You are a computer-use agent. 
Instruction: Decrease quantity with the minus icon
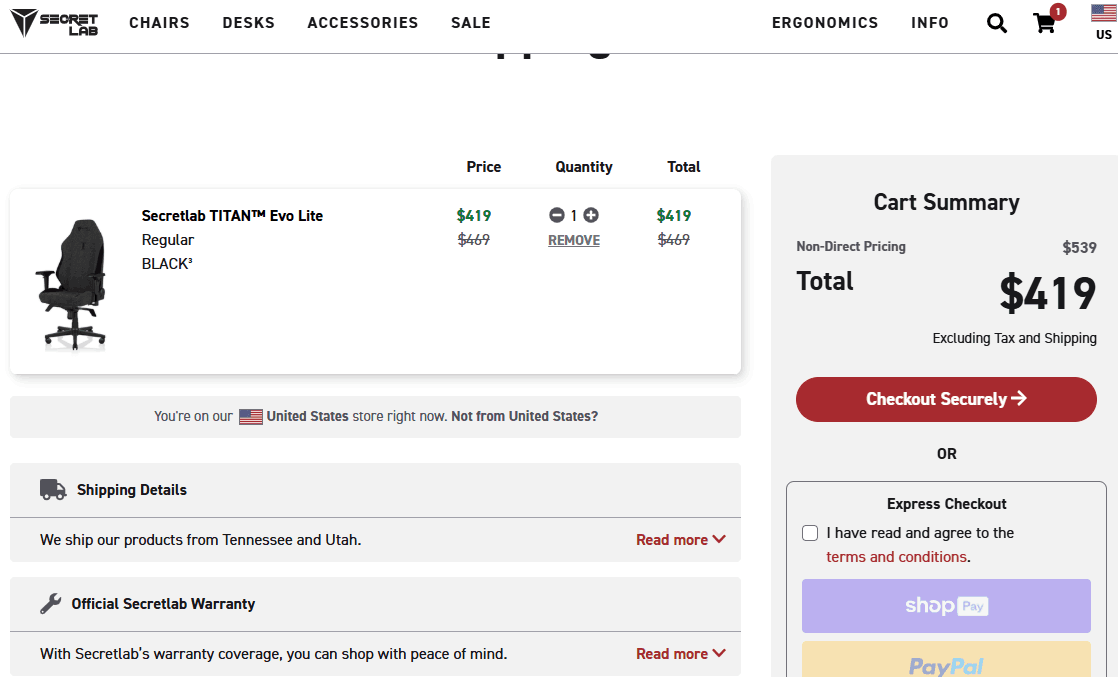tap(557, 215)
